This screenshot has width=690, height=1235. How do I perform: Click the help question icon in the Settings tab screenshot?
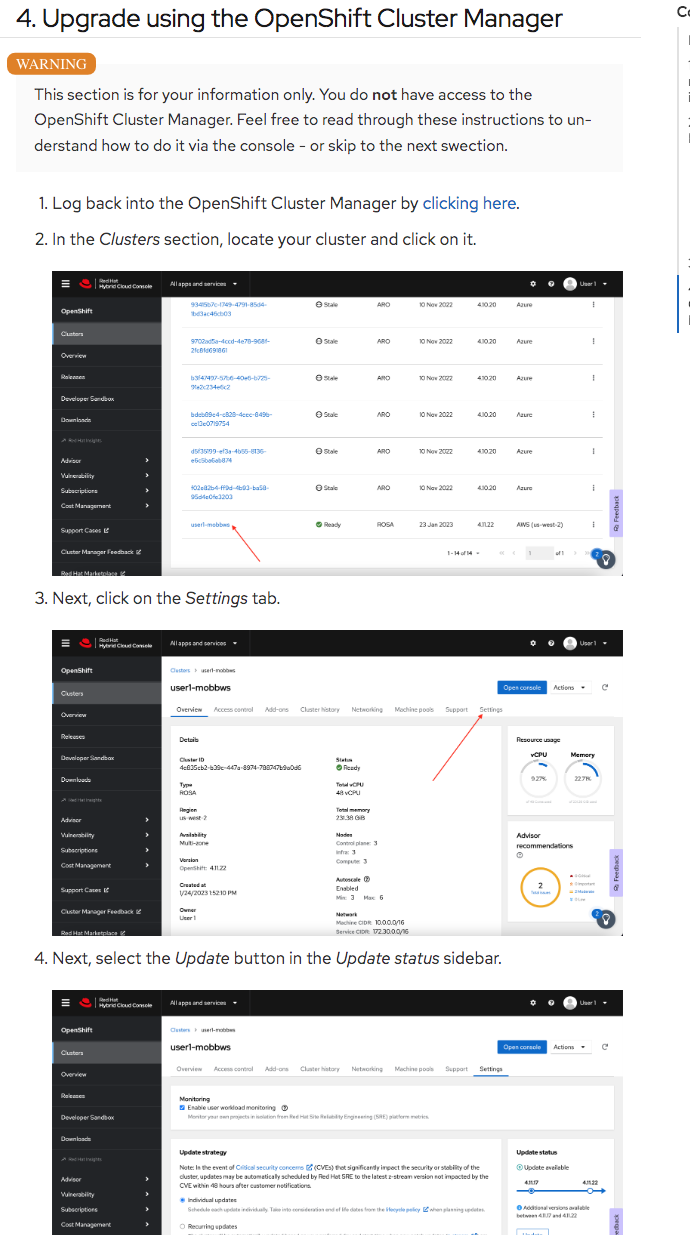(x=551, y=1003)
